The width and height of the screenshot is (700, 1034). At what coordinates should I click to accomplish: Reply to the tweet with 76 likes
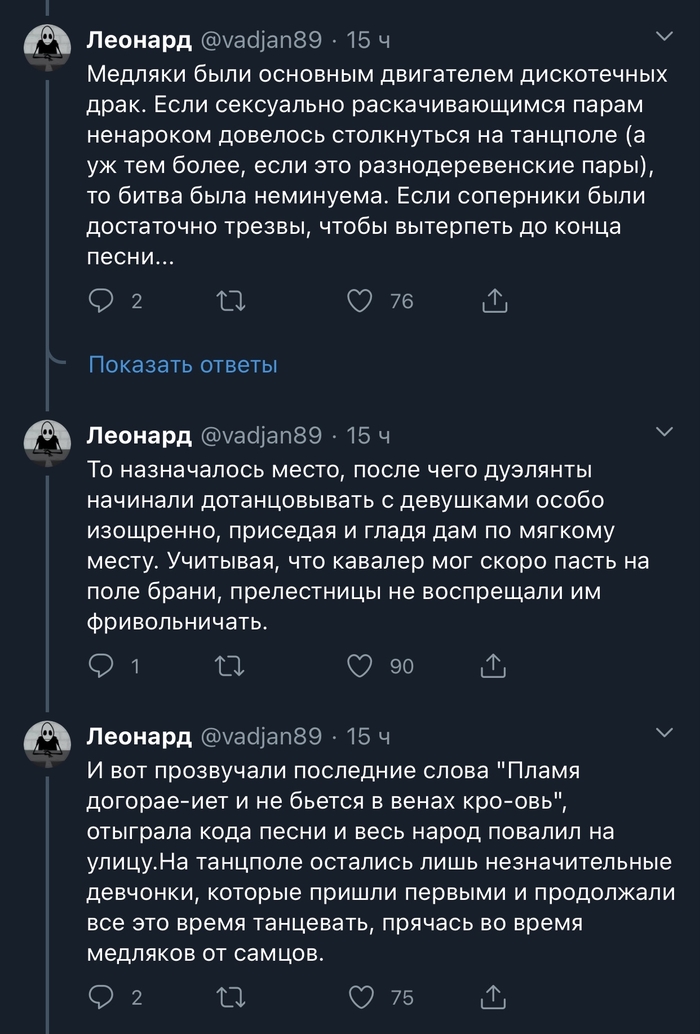[102, 300]
